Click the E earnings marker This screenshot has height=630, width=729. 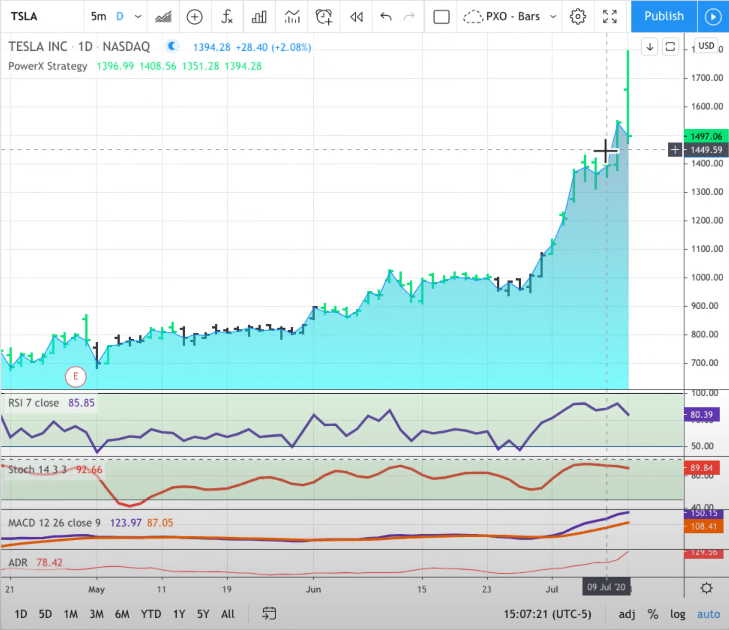[76, 377]
